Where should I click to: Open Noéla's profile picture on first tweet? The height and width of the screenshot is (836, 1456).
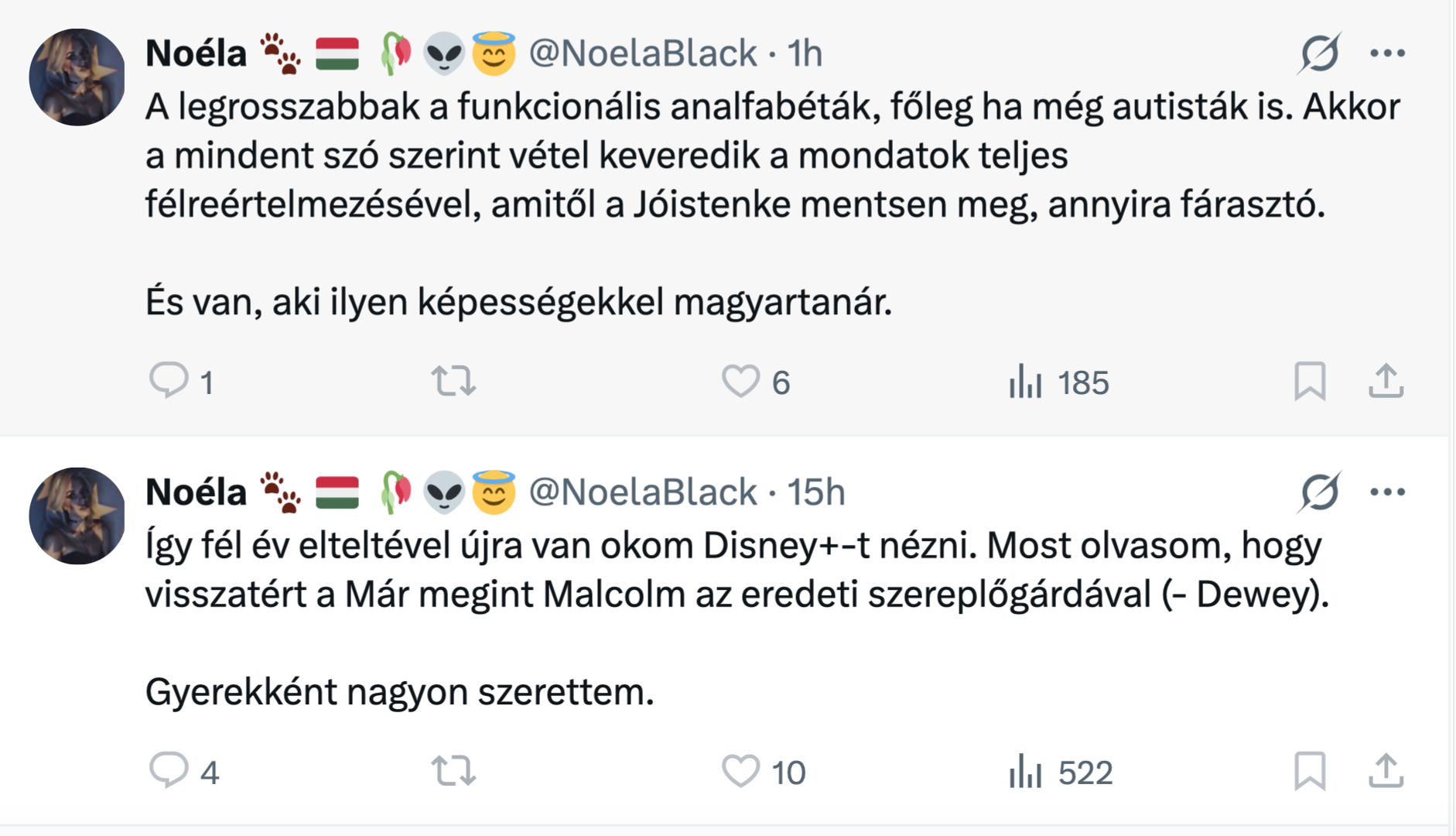[77, 77]
